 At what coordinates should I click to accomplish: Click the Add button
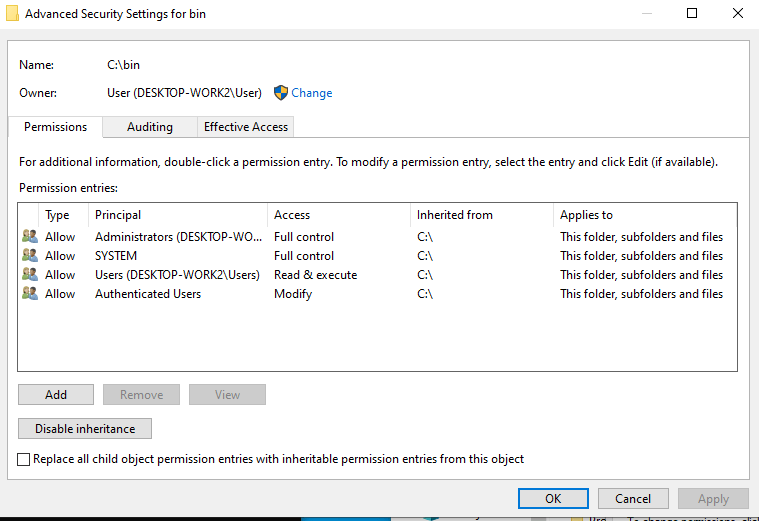(x=56, y=395)
